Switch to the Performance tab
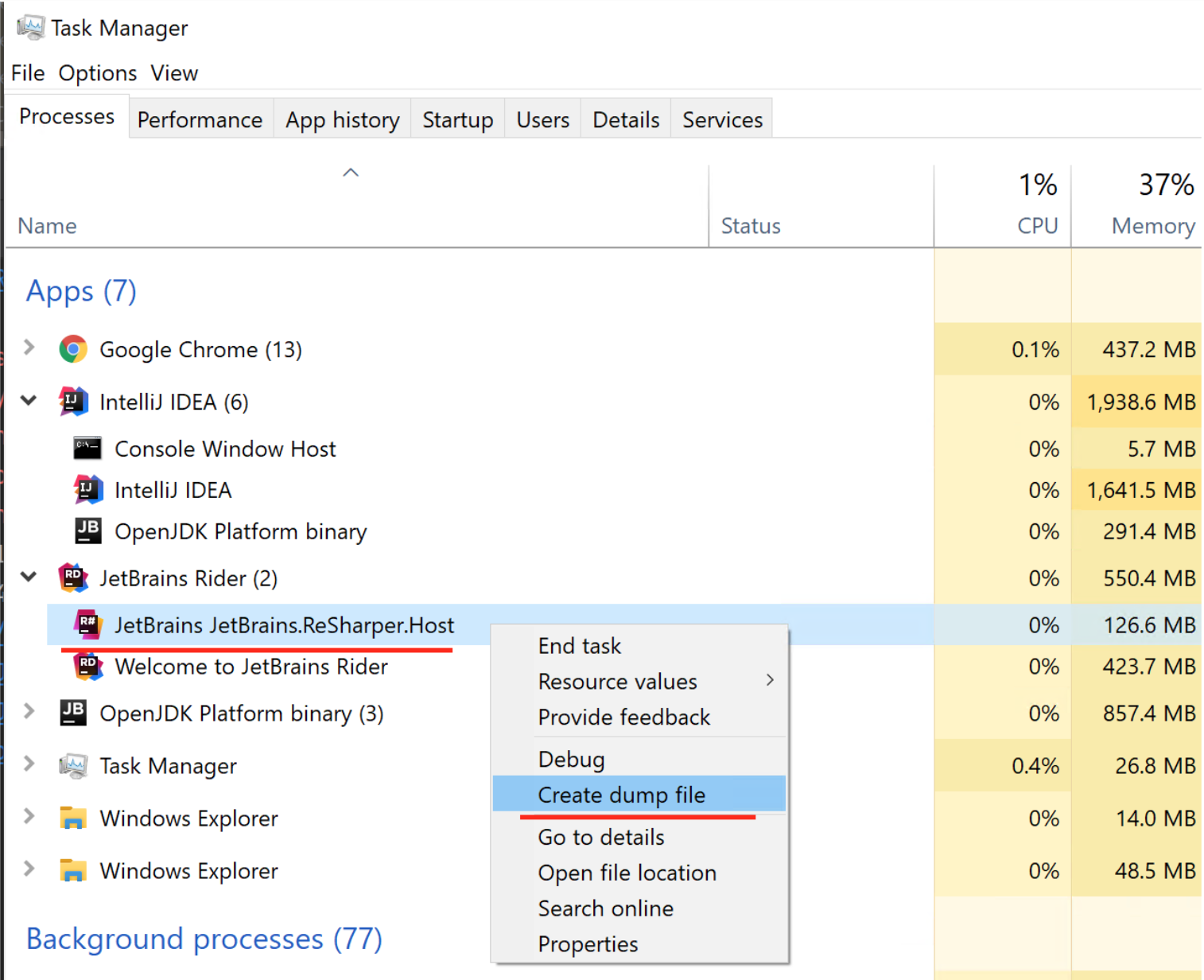 coord(200,120)
